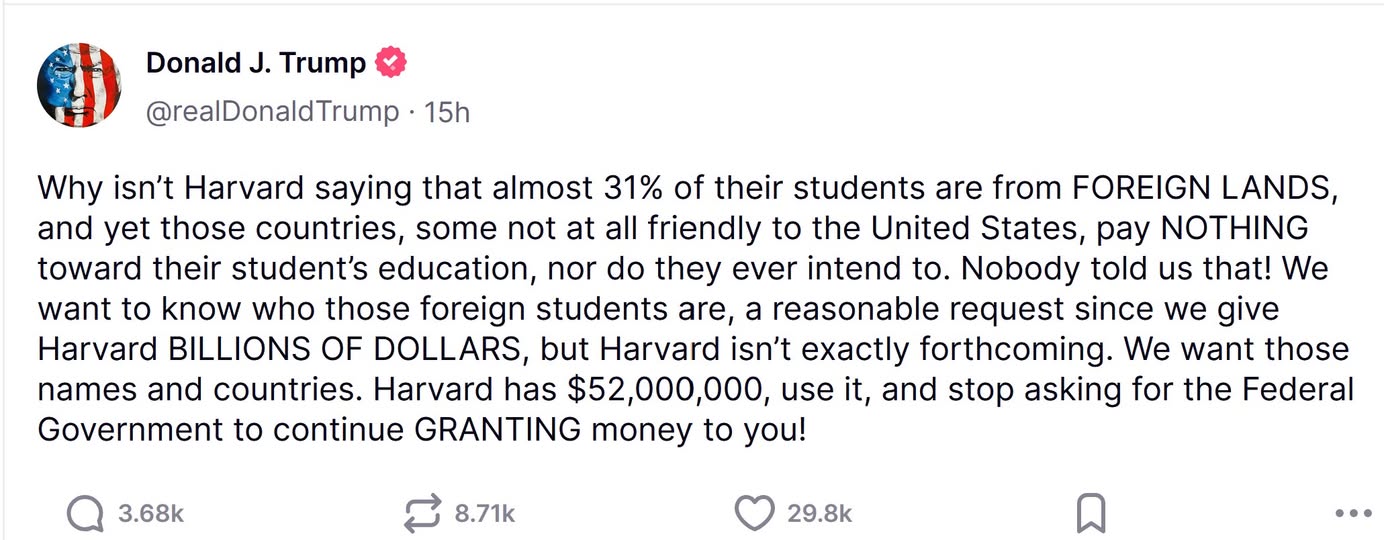
Task: Click the 15h timestamp
Action: pos(446,111)
